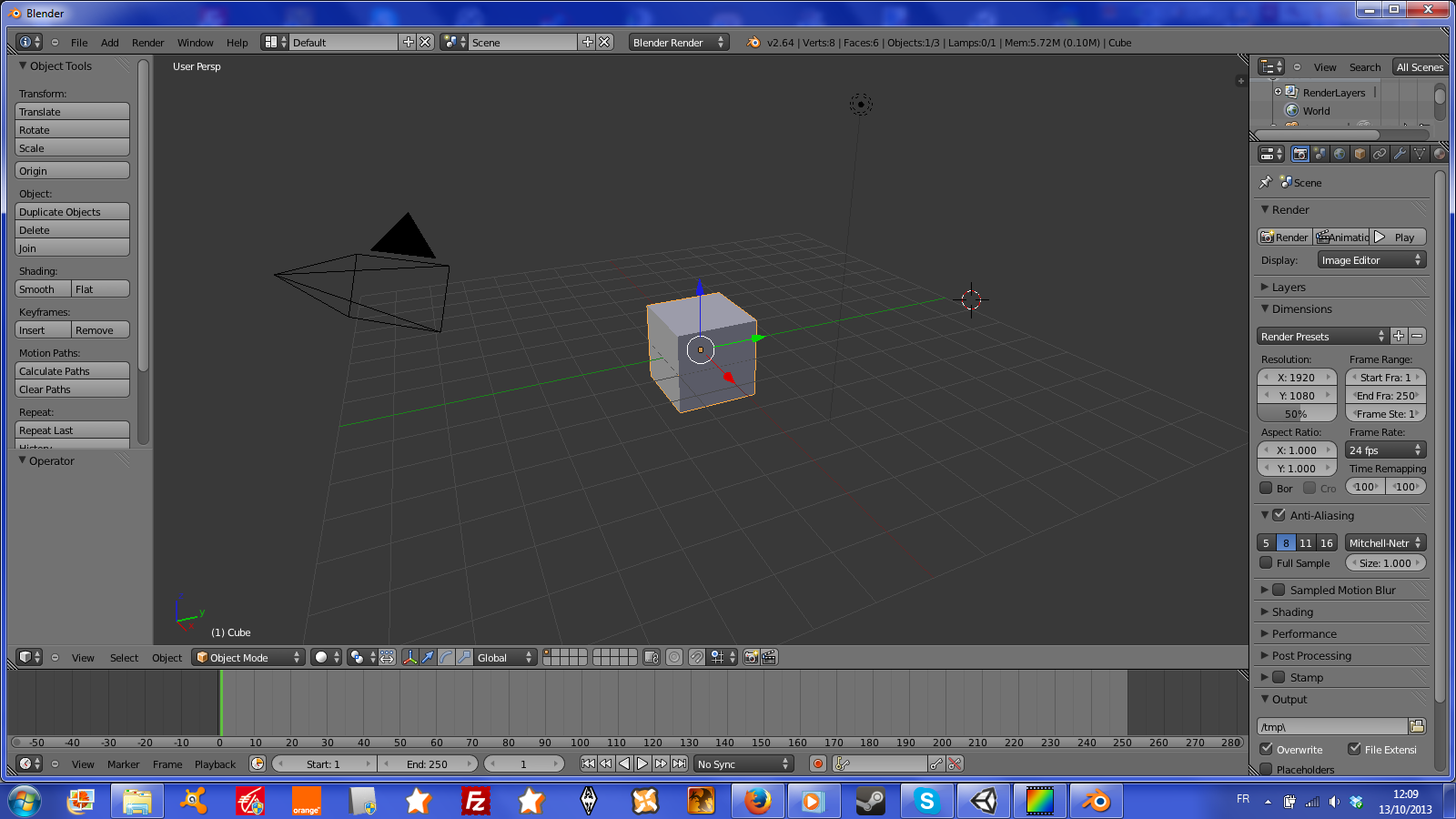The image size is (1456, 819).
Task: Expand the Post Processing panel
Action: point(1311,656)
